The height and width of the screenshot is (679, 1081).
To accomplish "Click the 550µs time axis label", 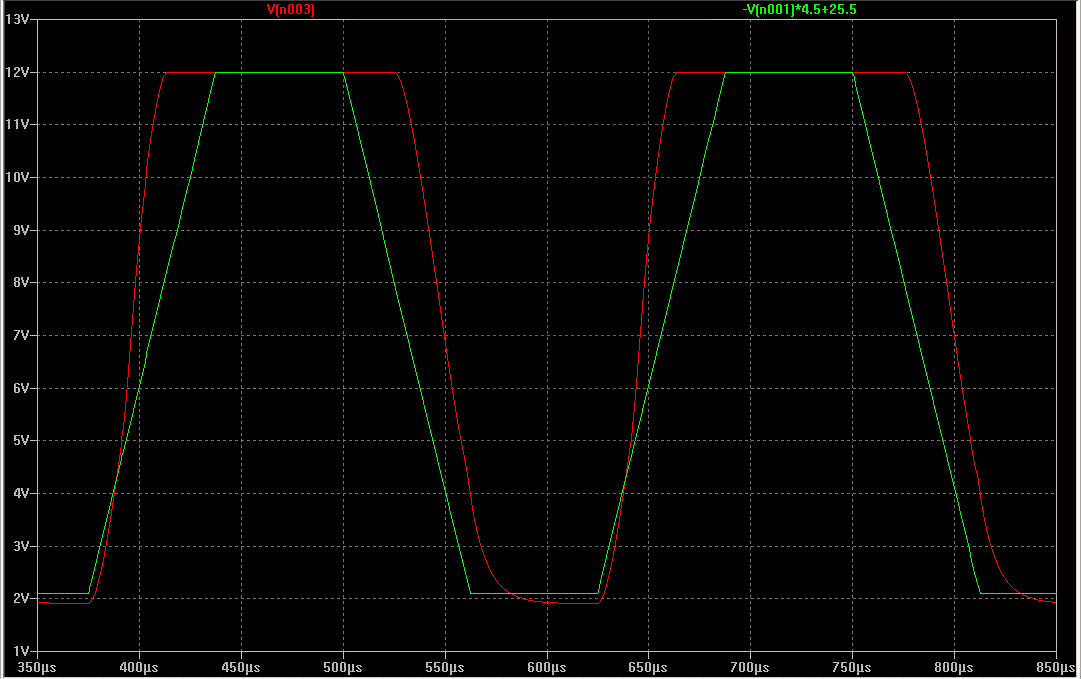I will click(x=445, y=667).
